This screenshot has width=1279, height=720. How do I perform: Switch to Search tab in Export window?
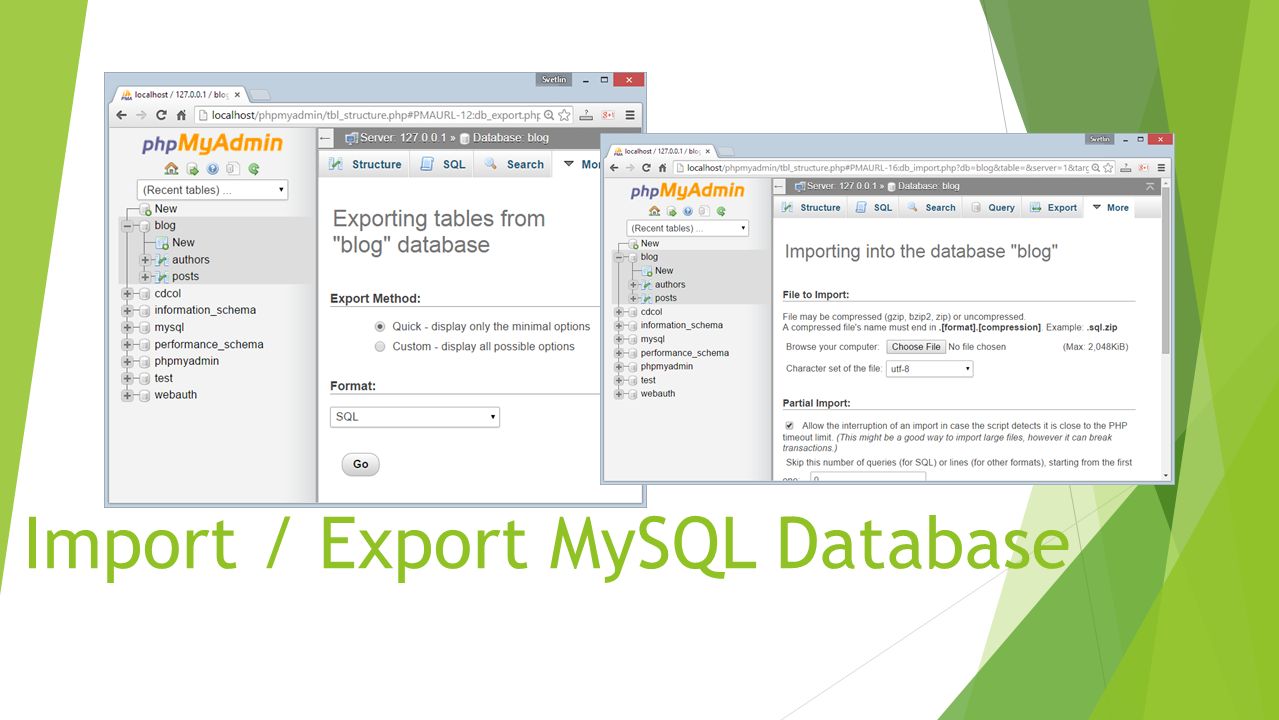pyautogui.click(x=514, y=164)
